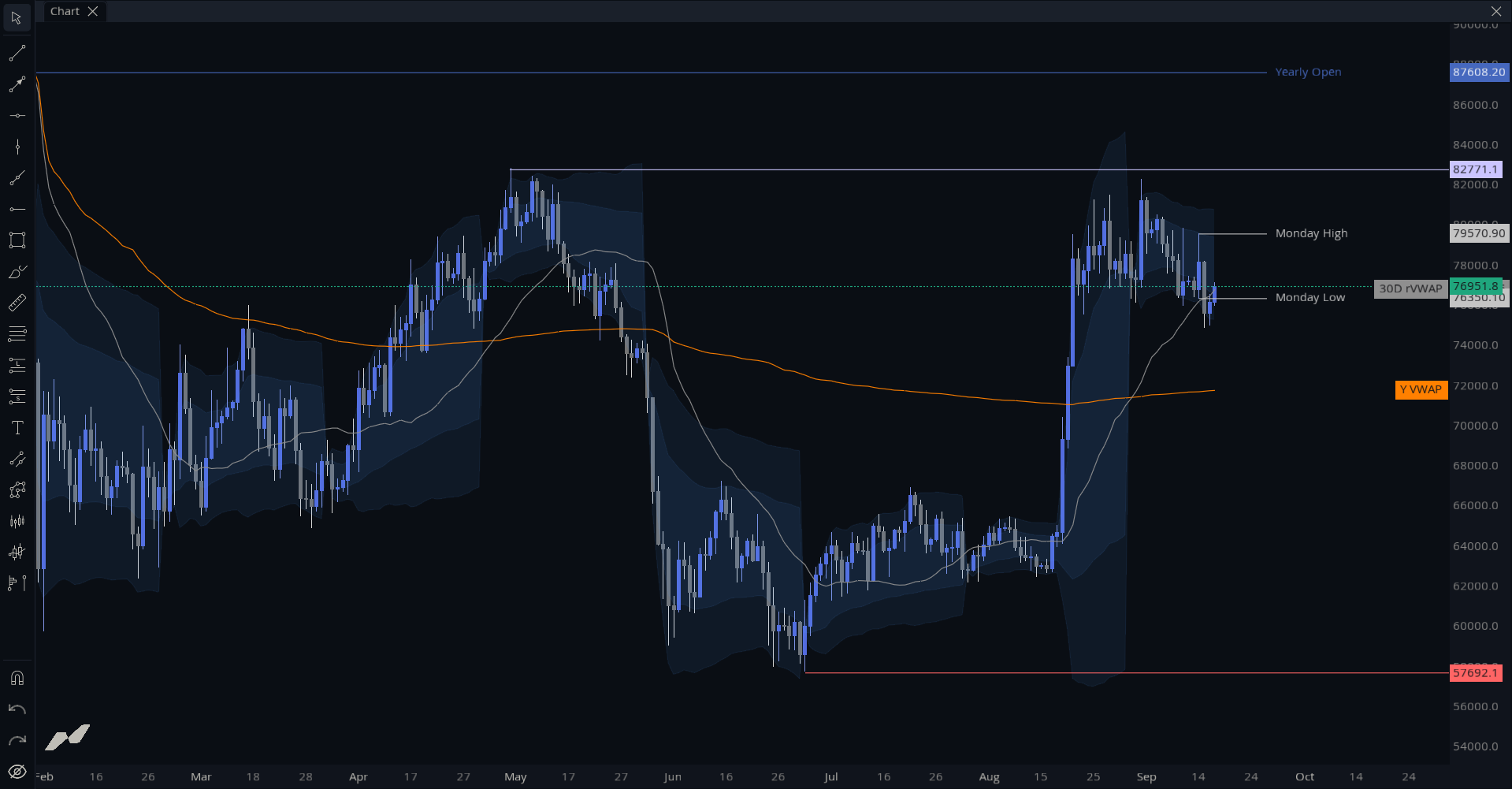Toggle the magnet snap mode
The width and height of the screenshot is (1512, 789).
point(17,678)
